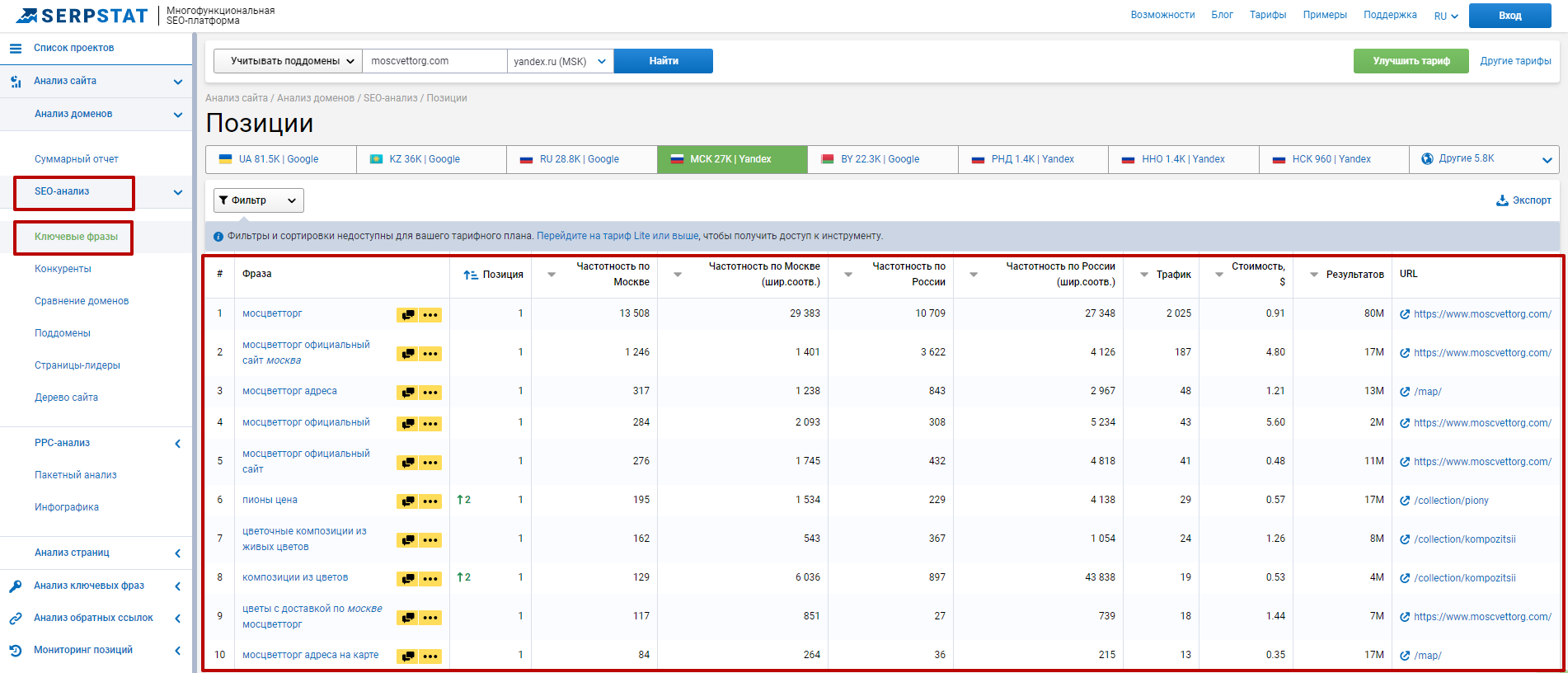Open /collection/kompozitsii URL in row 7

coord(1465,539)
